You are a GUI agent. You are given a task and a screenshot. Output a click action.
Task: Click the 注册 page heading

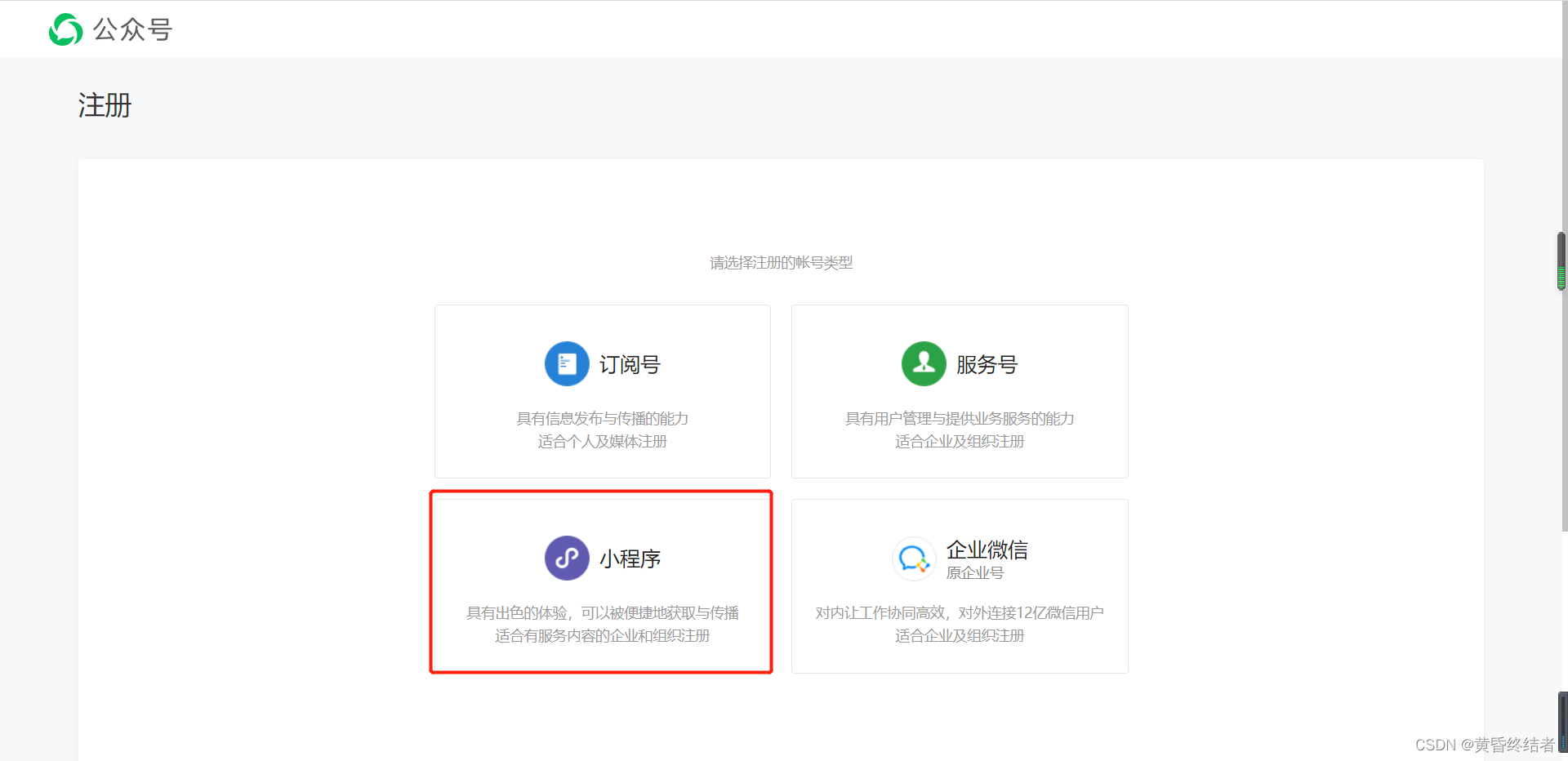(x=105, y=105)
